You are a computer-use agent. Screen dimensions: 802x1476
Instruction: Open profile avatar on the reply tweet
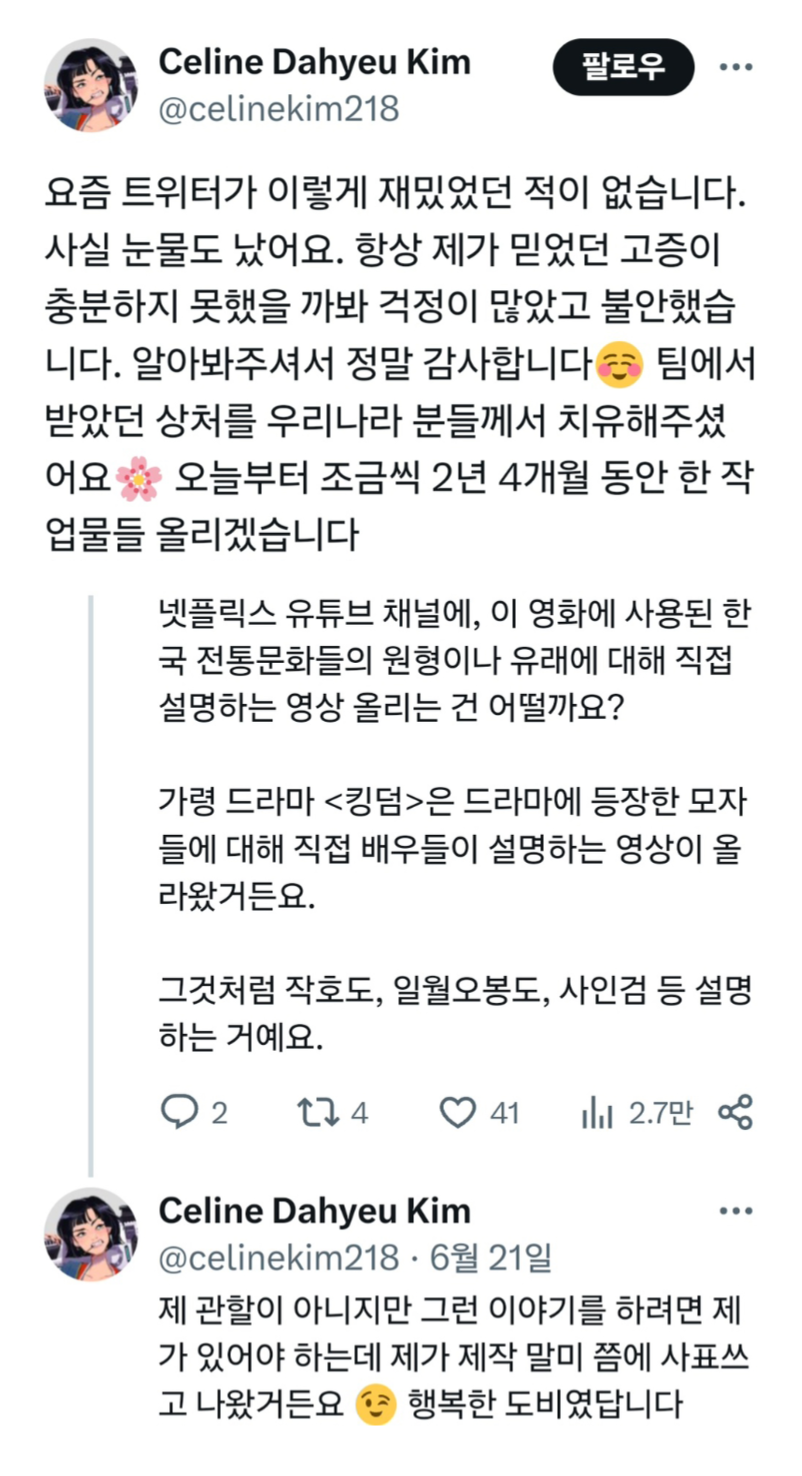click(91, 1235)
